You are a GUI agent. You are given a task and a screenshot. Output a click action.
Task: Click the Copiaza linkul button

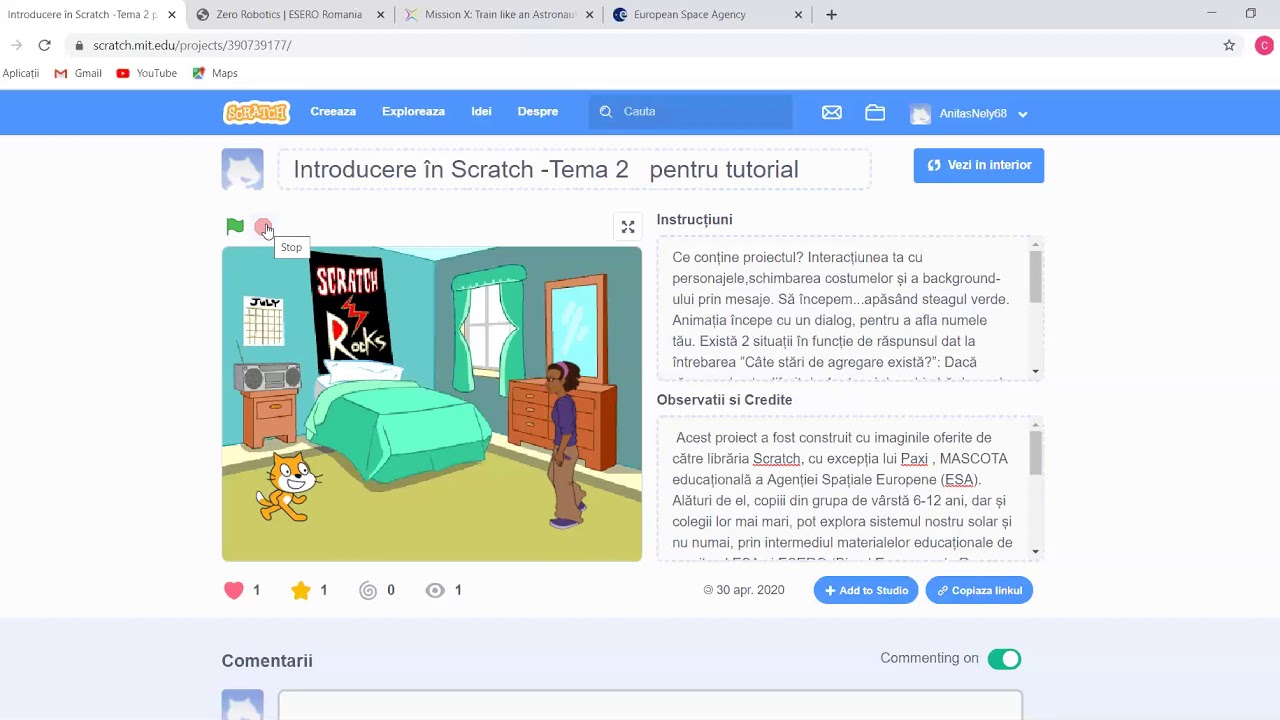click(979, 591)
